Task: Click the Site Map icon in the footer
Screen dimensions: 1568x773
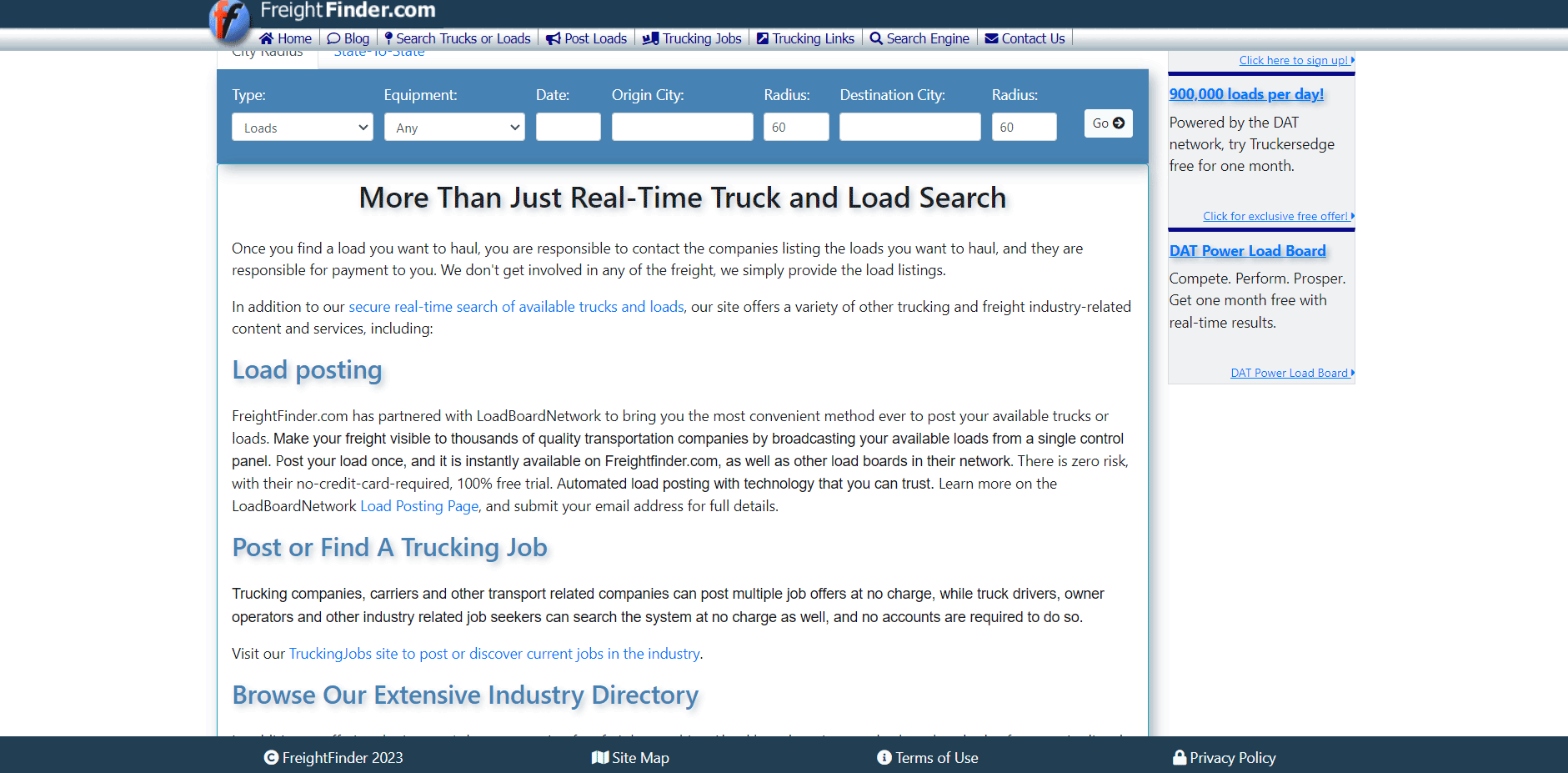Action: coord(601,757)
